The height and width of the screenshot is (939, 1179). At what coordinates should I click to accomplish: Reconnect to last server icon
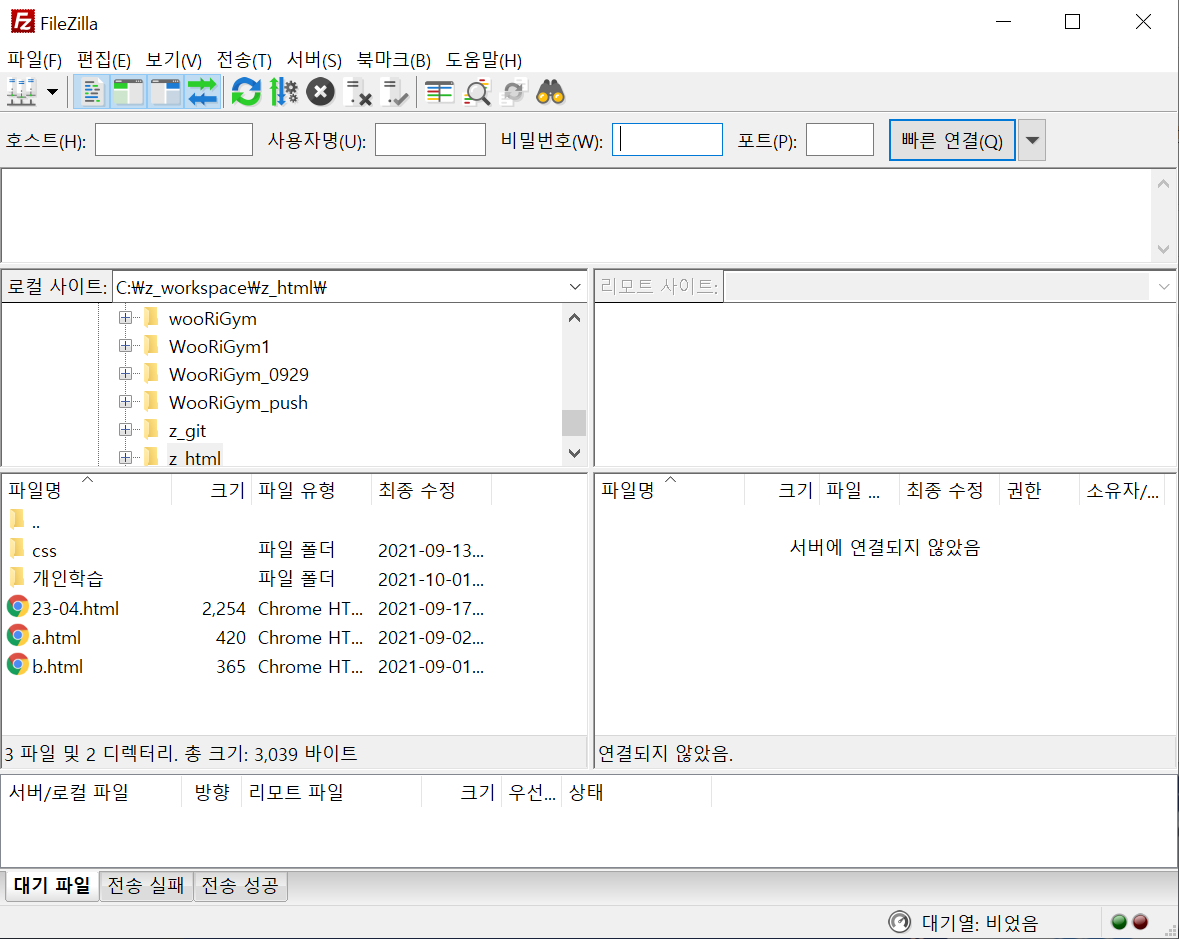point(395,92)
